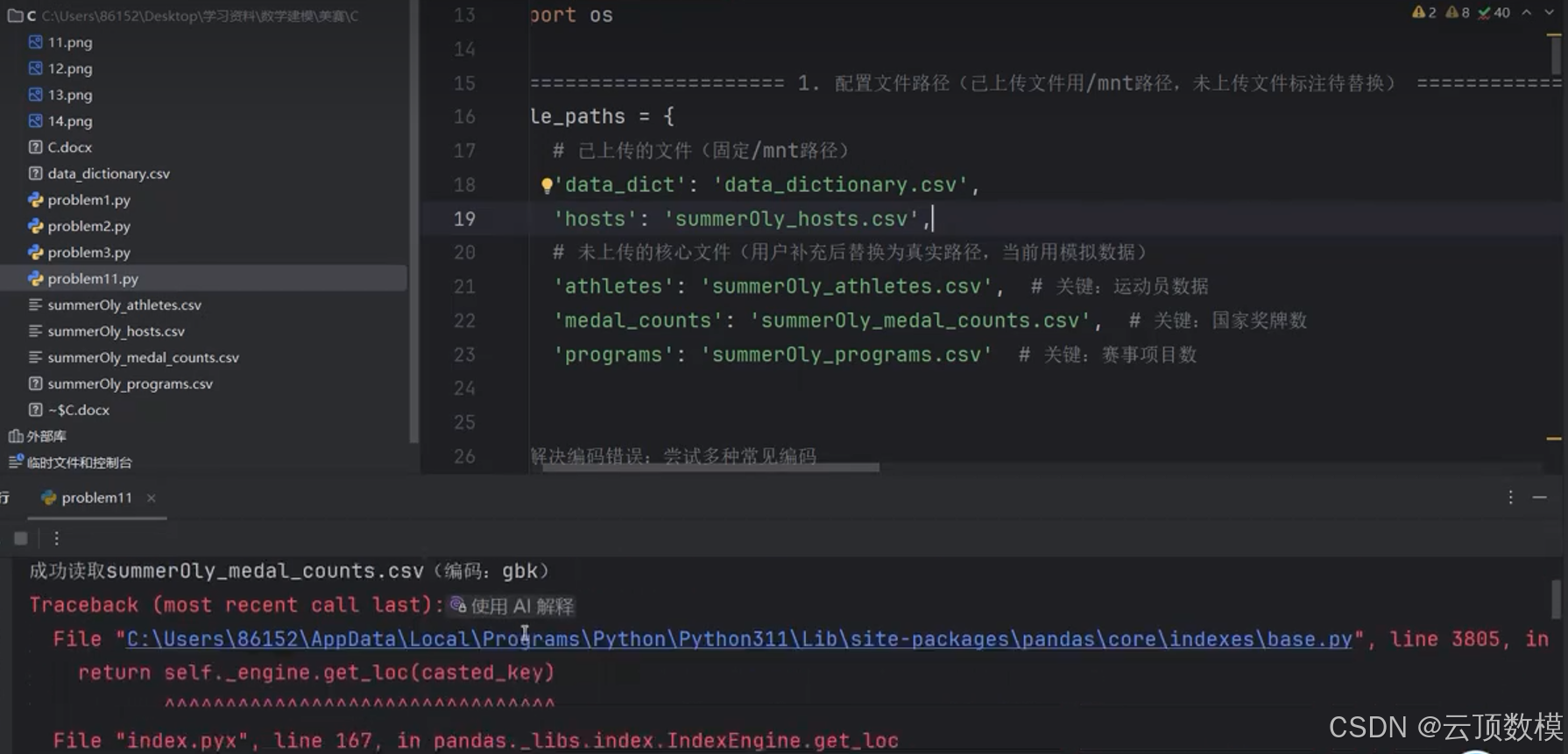Screen dimensions: 1568x754
Task: Click the problem1.py Python file icon
Action: [x=35, y=200]
